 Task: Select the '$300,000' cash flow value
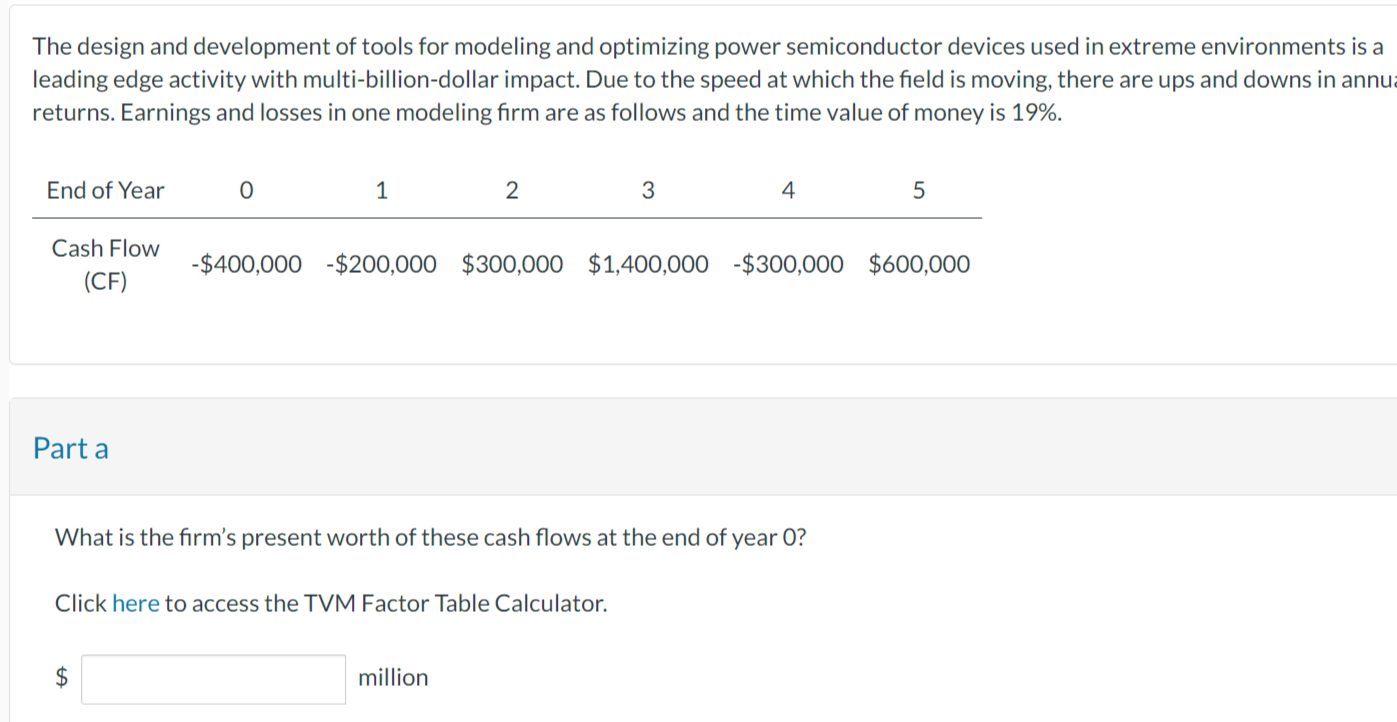pos(512,264)
